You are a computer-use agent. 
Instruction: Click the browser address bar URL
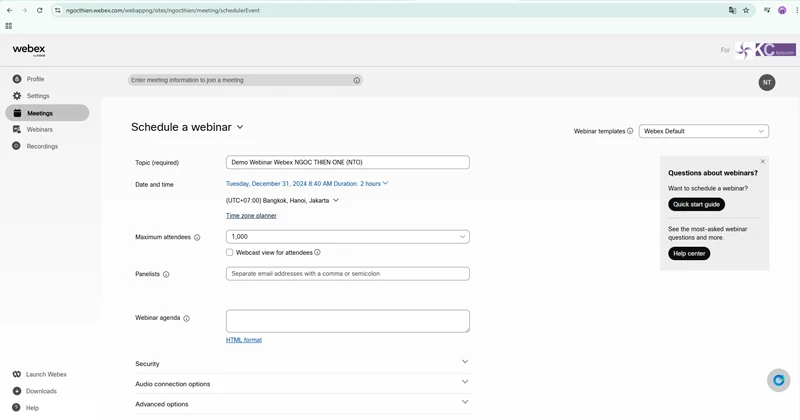click(x=163, y=10)
